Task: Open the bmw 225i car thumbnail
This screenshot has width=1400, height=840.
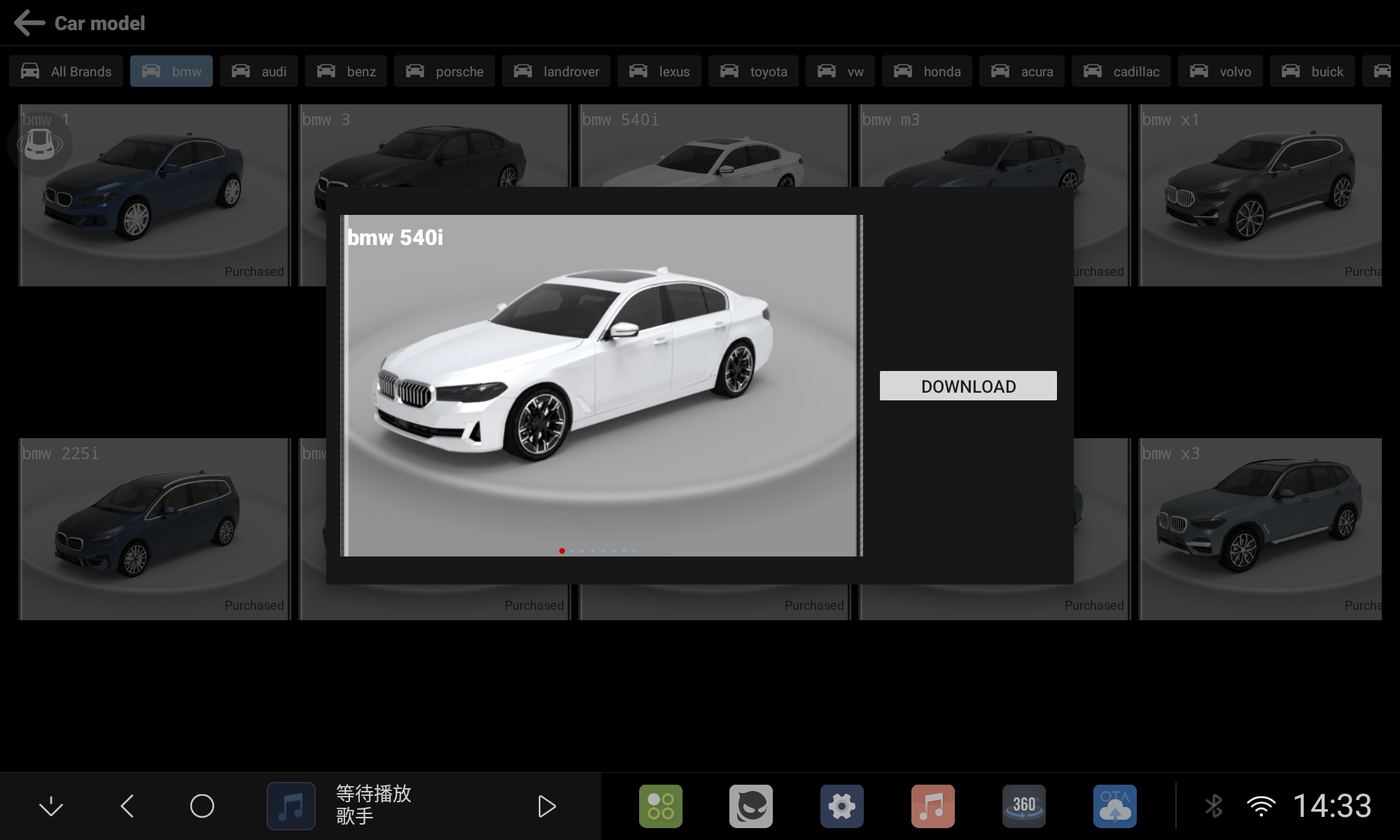Action: (154, 529)
